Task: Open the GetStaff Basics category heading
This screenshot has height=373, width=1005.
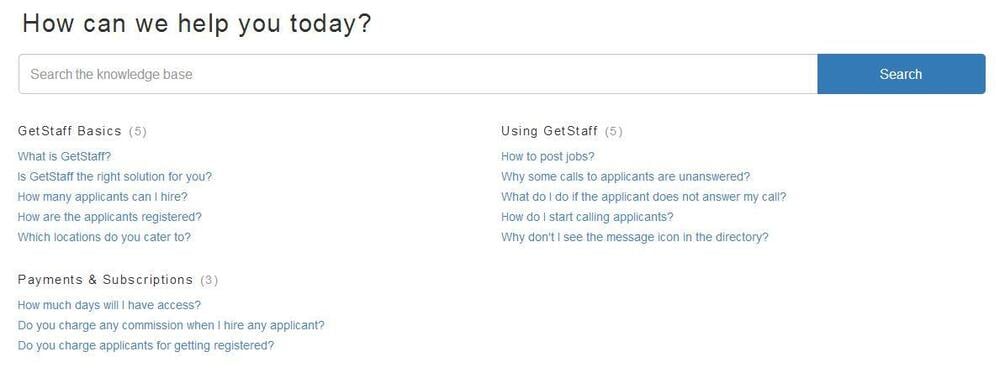Action: click(x=69, y=131)
